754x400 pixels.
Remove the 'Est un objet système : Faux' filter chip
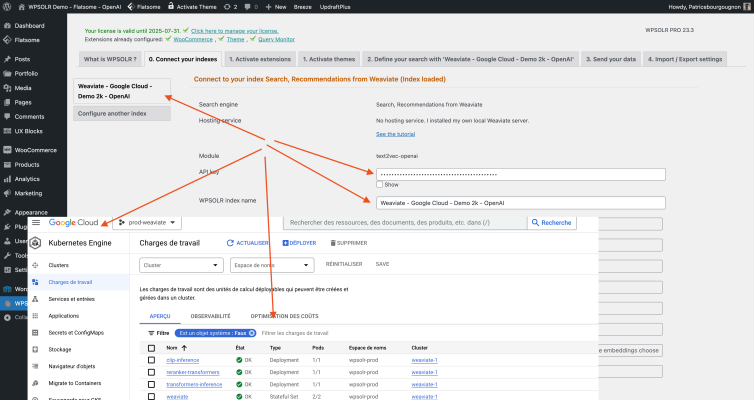click(251, 333)
